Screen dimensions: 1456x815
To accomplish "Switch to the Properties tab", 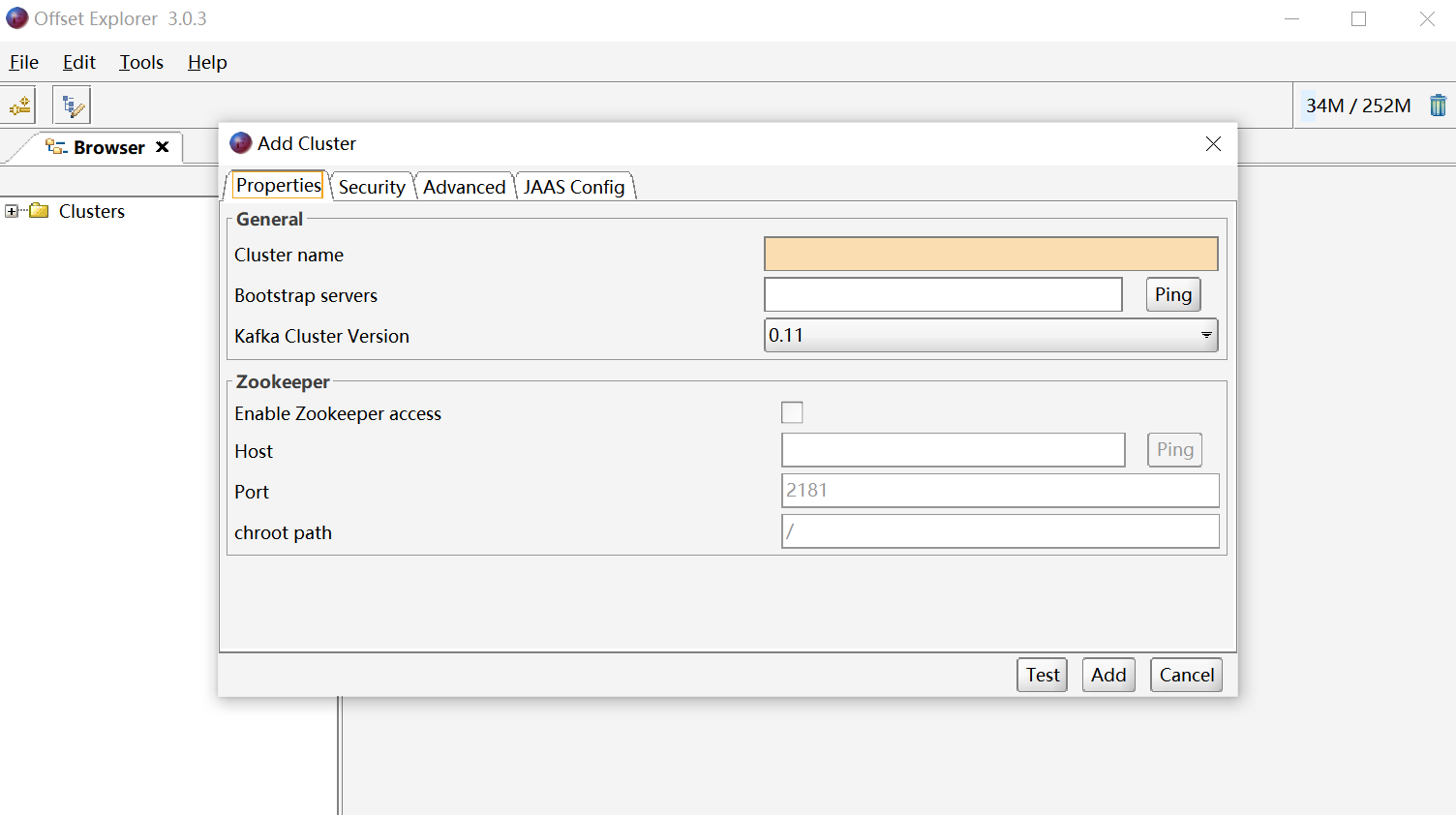I will (278, 185).
